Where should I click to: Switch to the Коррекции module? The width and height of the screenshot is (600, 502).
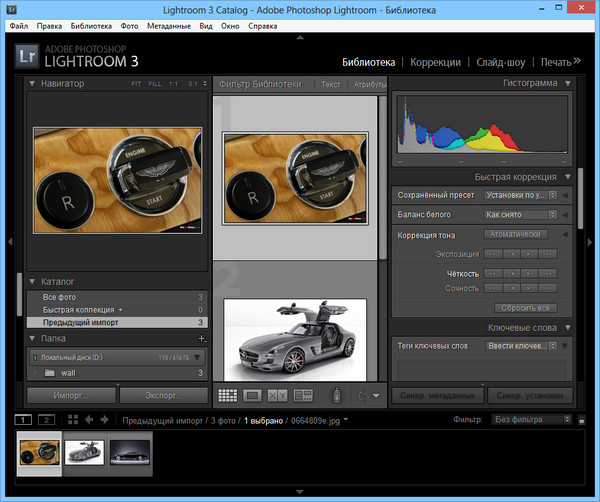tap(435, 61)
